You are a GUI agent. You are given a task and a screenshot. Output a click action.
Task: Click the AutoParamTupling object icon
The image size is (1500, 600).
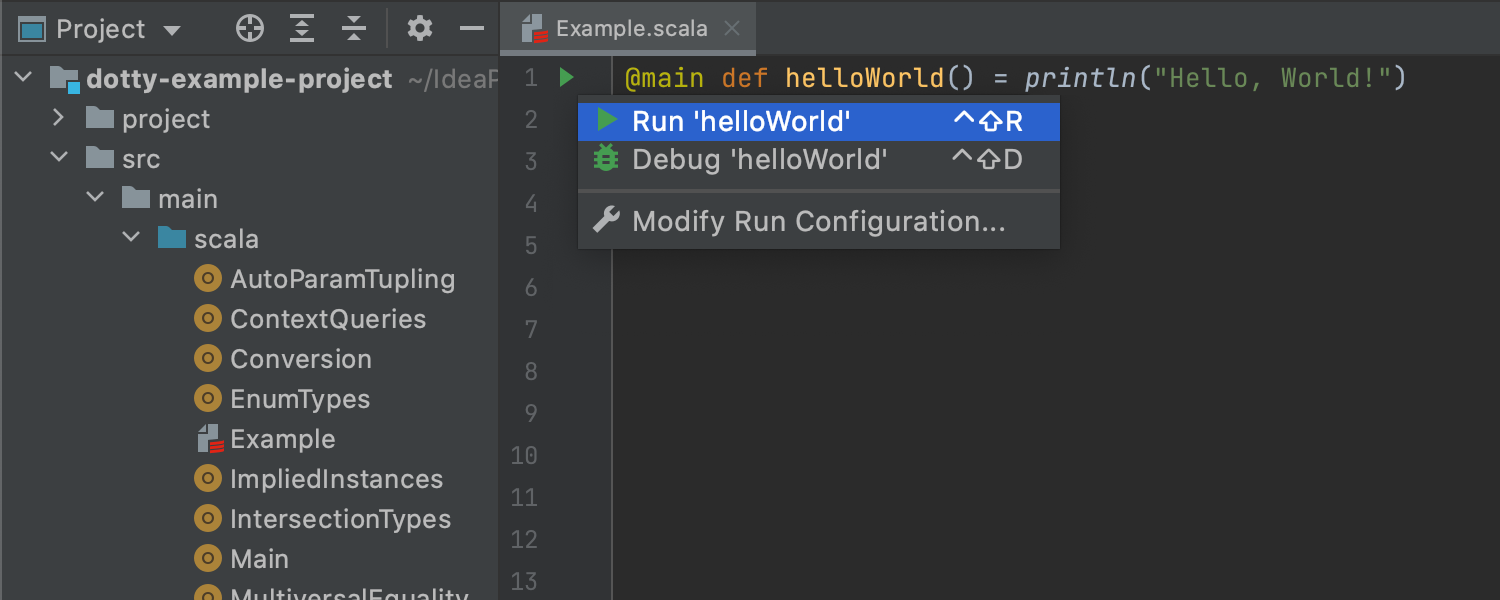click(207, 279)
